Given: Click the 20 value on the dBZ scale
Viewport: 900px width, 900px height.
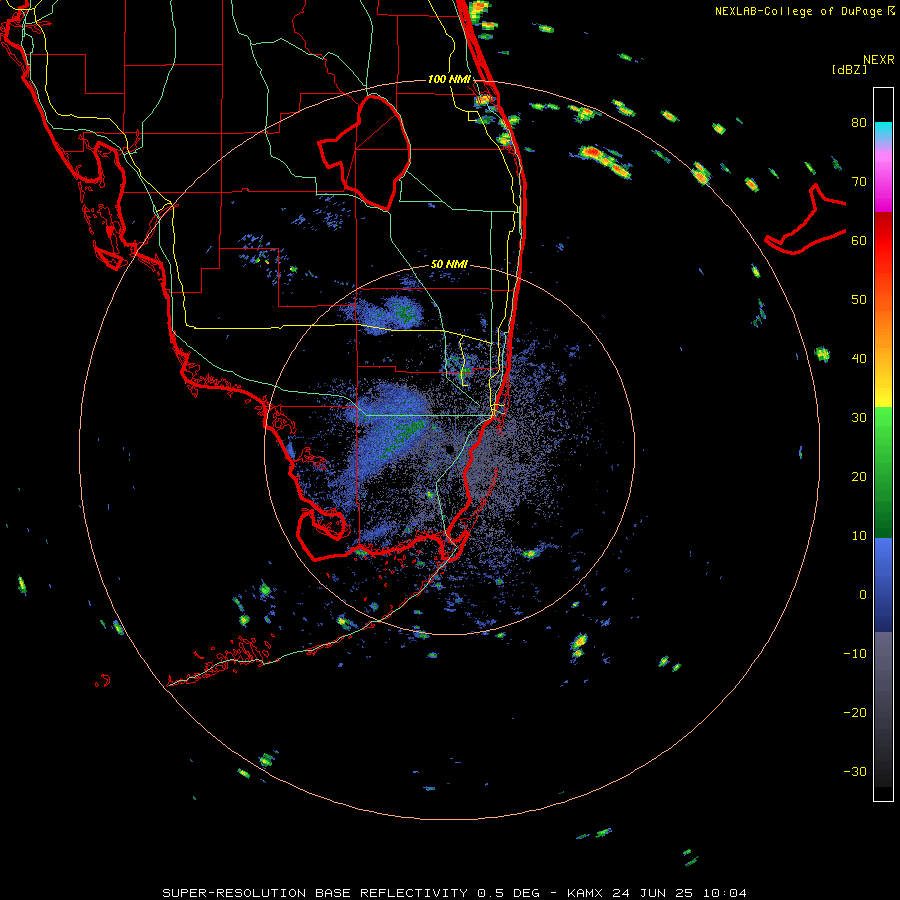Looking at the screenshot, I should [x=859, y=477].
